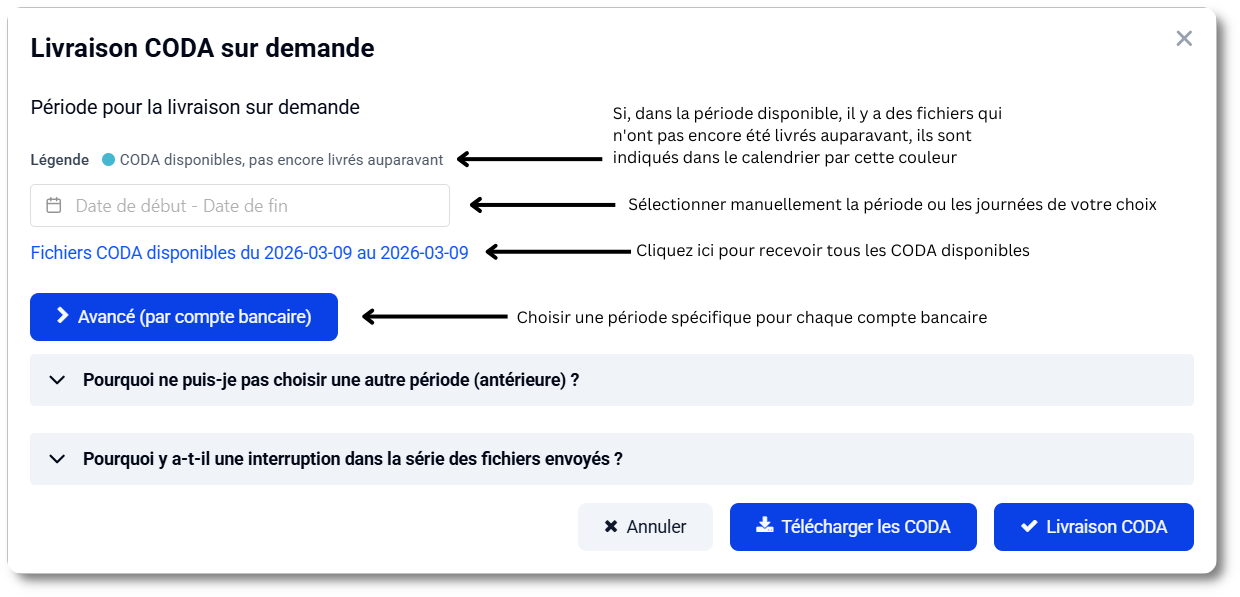Screen dimensions: 1240x597
Task: Open the Avancé par compte bancaire section
Action: pos(183,316)
